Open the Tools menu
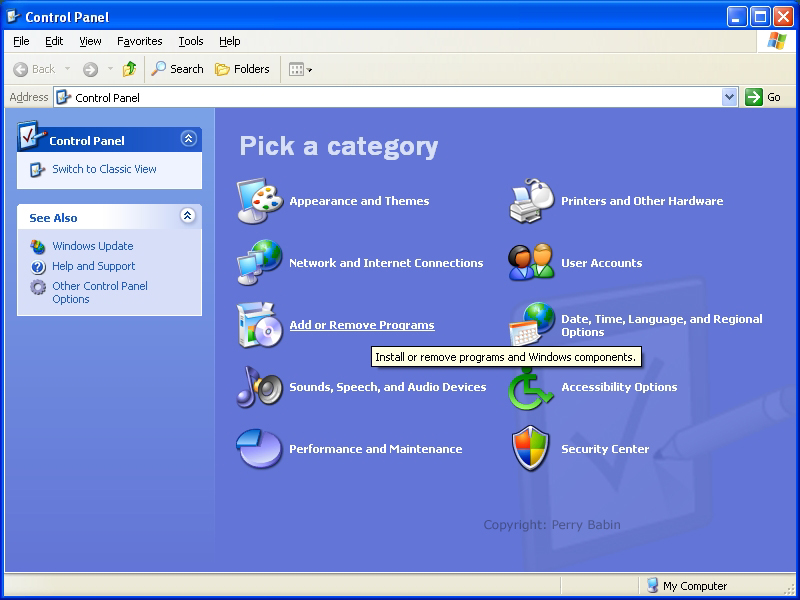The height and width of the screenshot is (600, 800). click(191, 41)
